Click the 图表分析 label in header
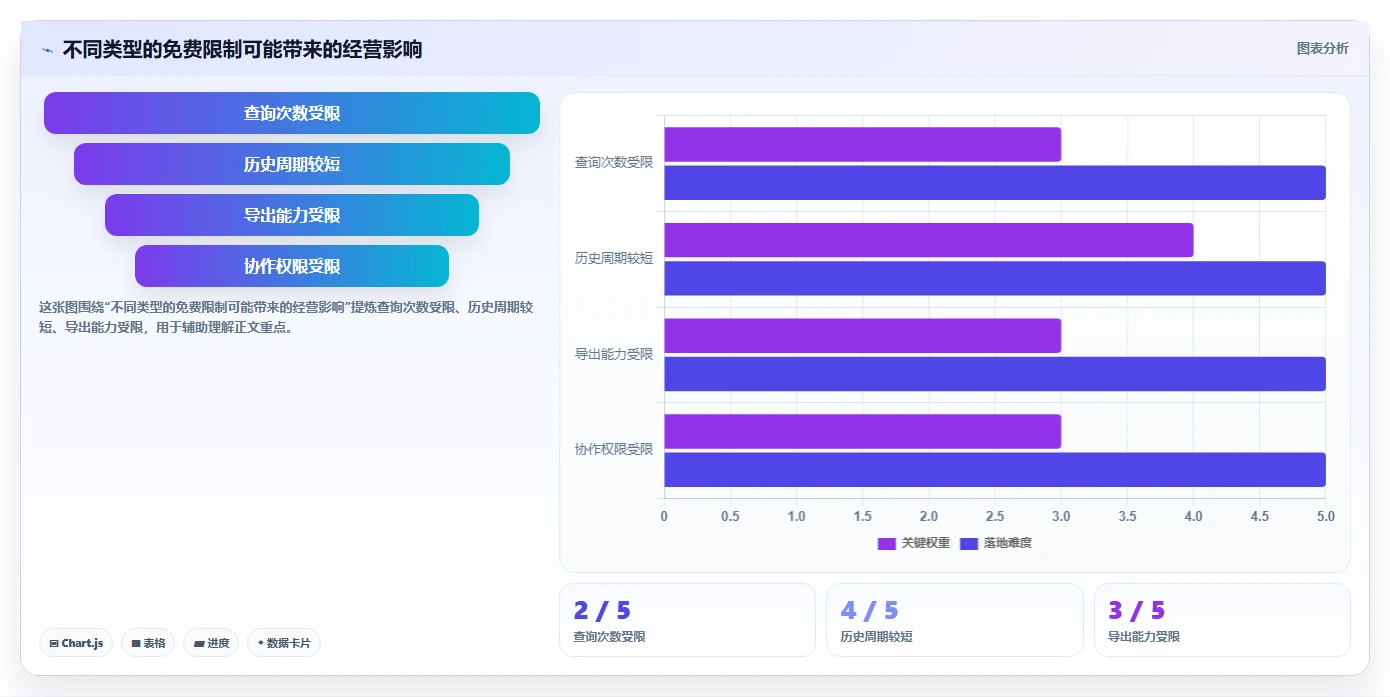Viewport: 1390px width, 697px height. tap(1322, 48)
